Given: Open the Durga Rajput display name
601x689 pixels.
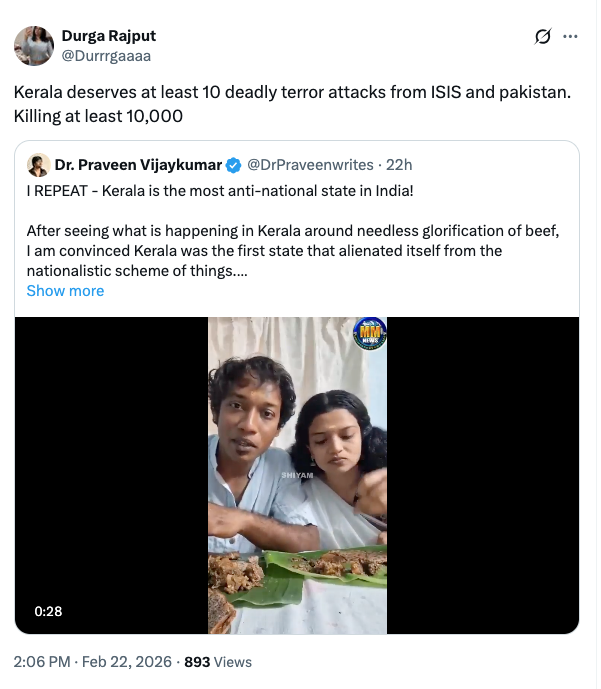Looking at the screenshot, I should pos(103,36).
